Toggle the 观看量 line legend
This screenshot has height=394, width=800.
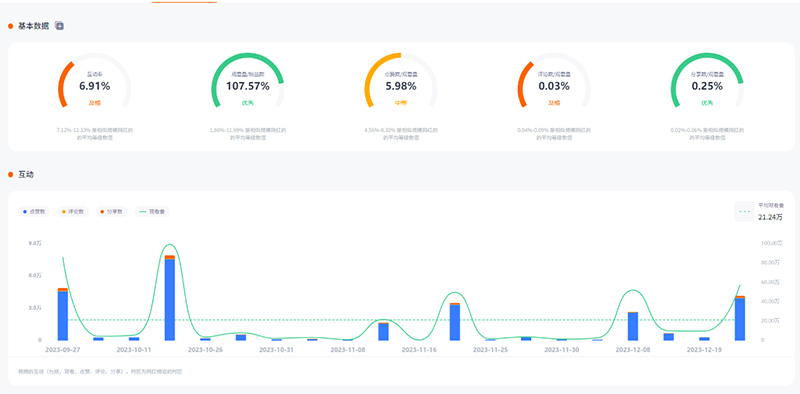point(152,211)
